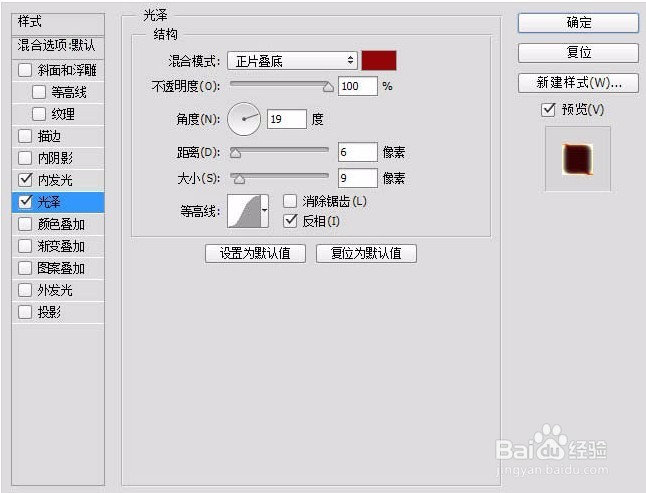Click the 大小 slider handle

239,179
